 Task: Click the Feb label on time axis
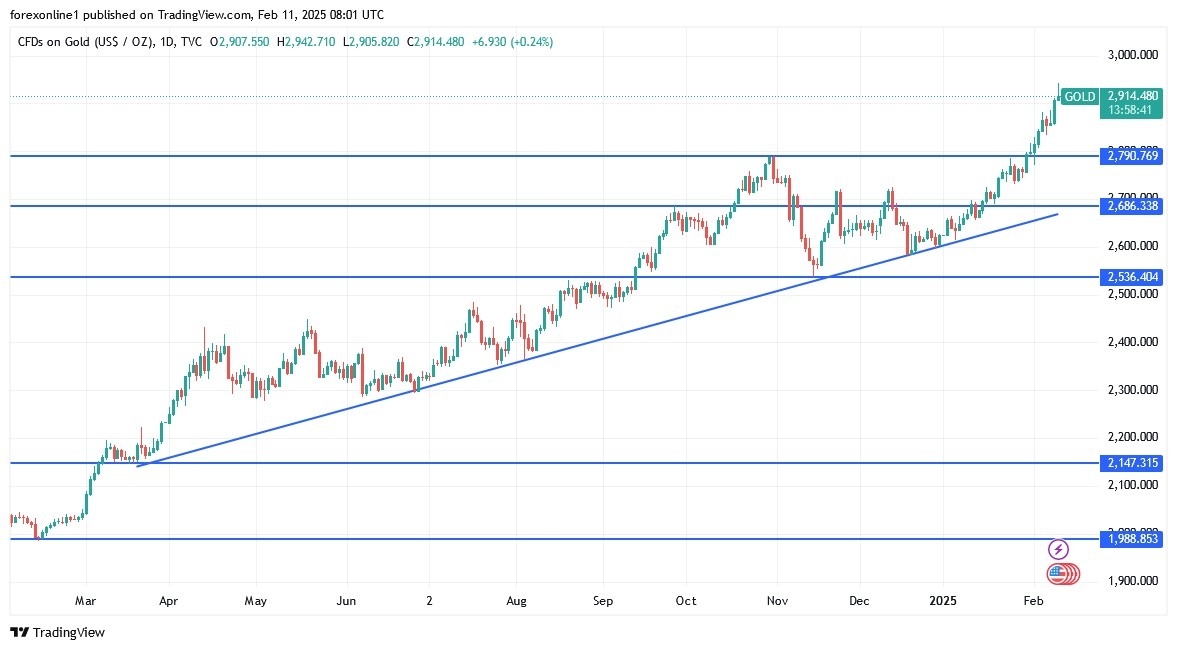tap(1032, 600)
